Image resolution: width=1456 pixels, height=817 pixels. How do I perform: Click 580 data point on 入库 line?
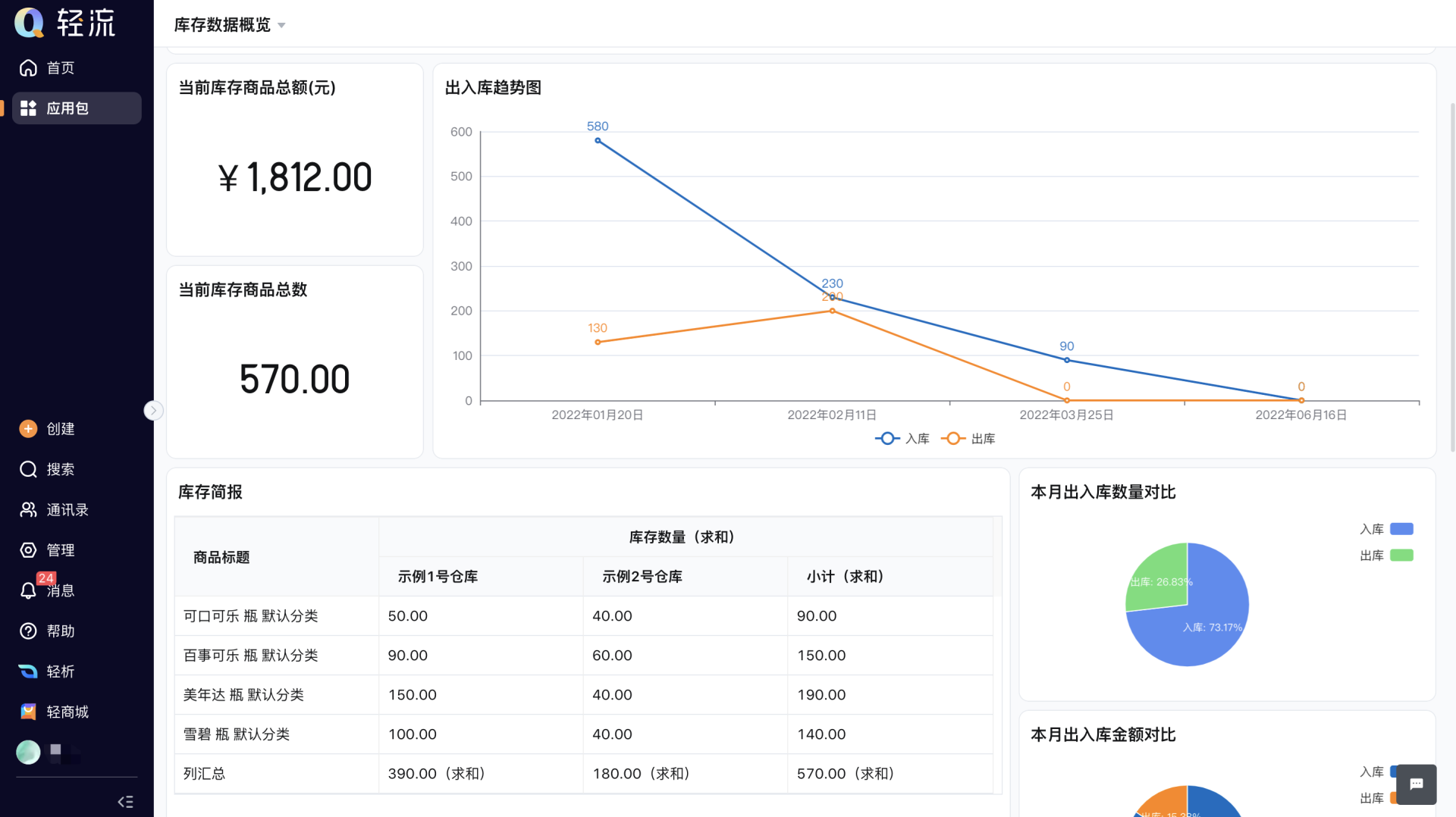[x=598, y=141]
